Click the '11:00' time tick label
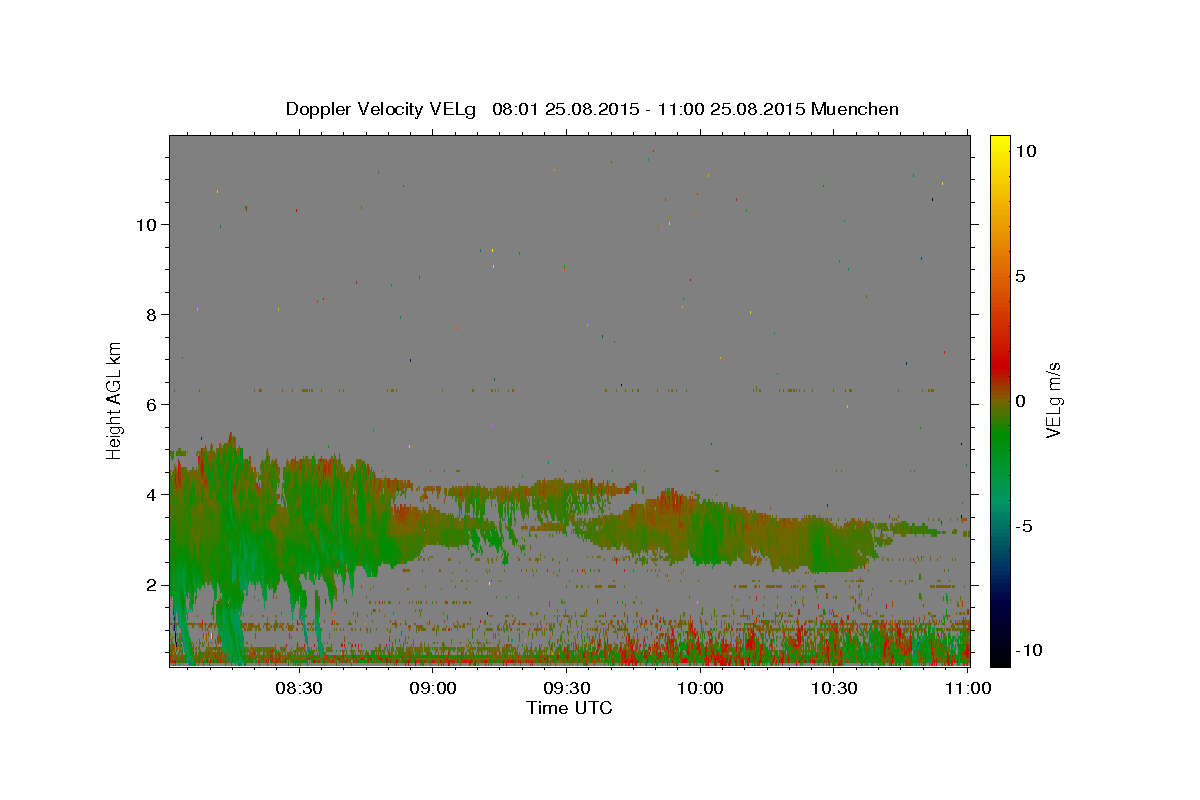 tap(968, 689)
